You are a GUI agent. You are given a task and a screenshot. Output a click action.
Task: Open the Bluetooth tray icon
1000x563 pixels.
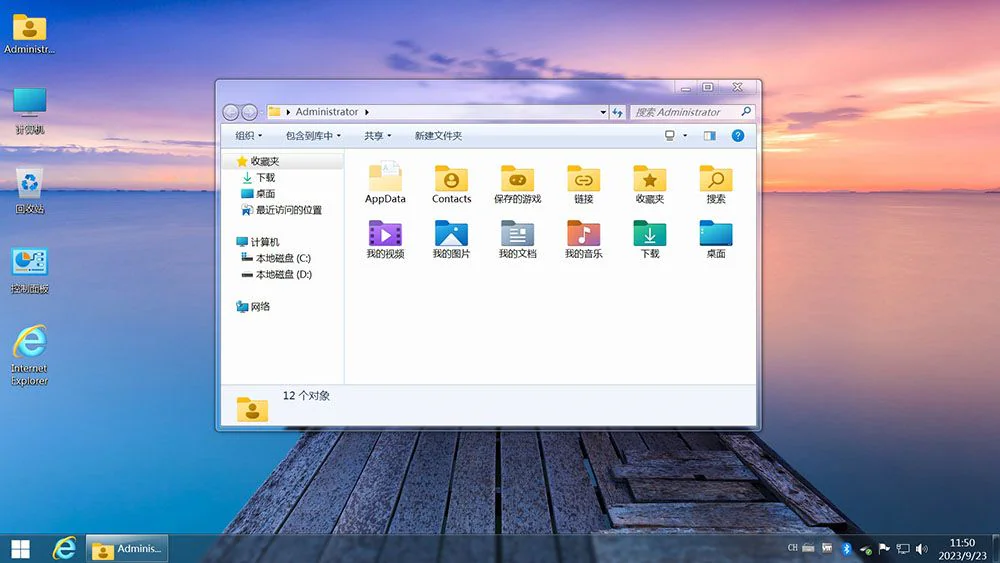pyautogui.click(x=846, y=548)
